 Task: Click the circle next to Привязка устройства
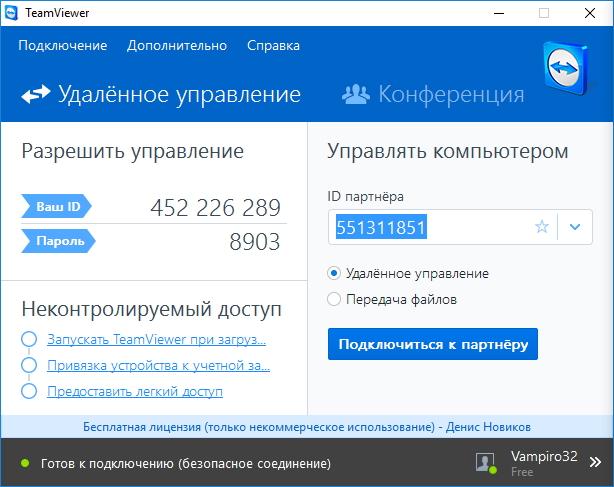pos(29,365)
